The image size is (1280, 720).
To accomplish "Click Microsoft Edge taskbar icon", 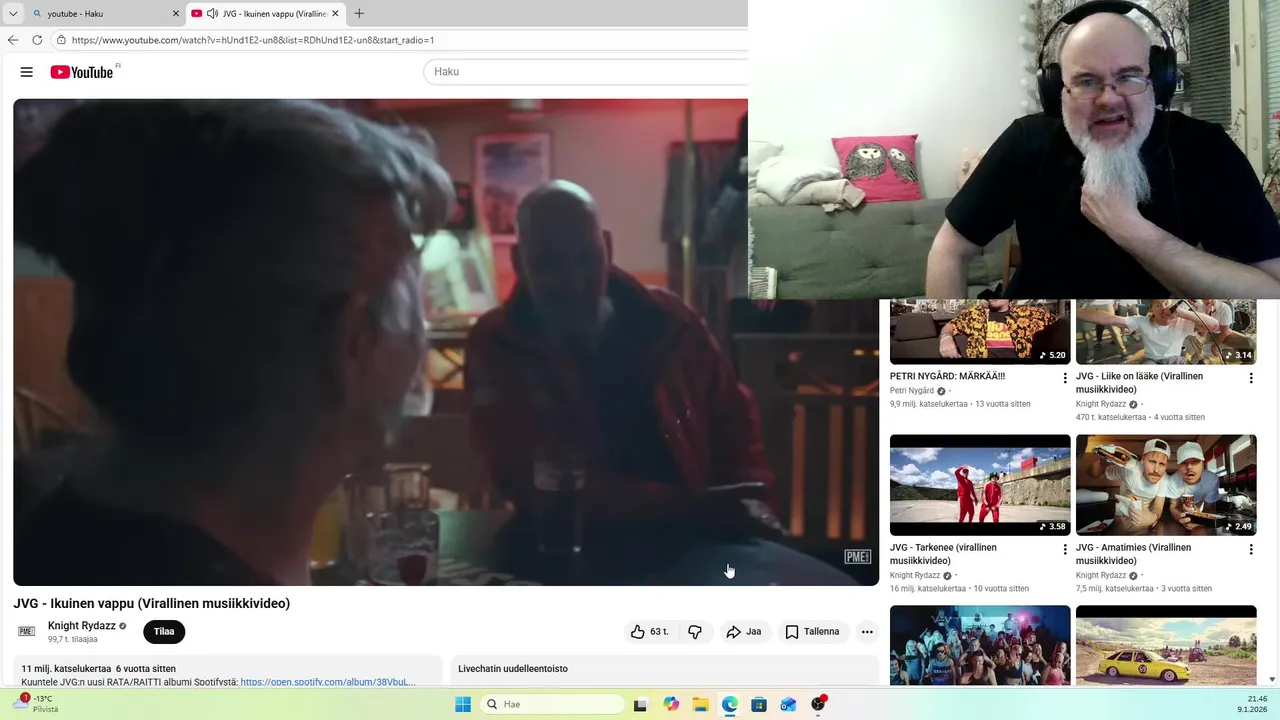I will pyautogui.click(x=730, y=704).
